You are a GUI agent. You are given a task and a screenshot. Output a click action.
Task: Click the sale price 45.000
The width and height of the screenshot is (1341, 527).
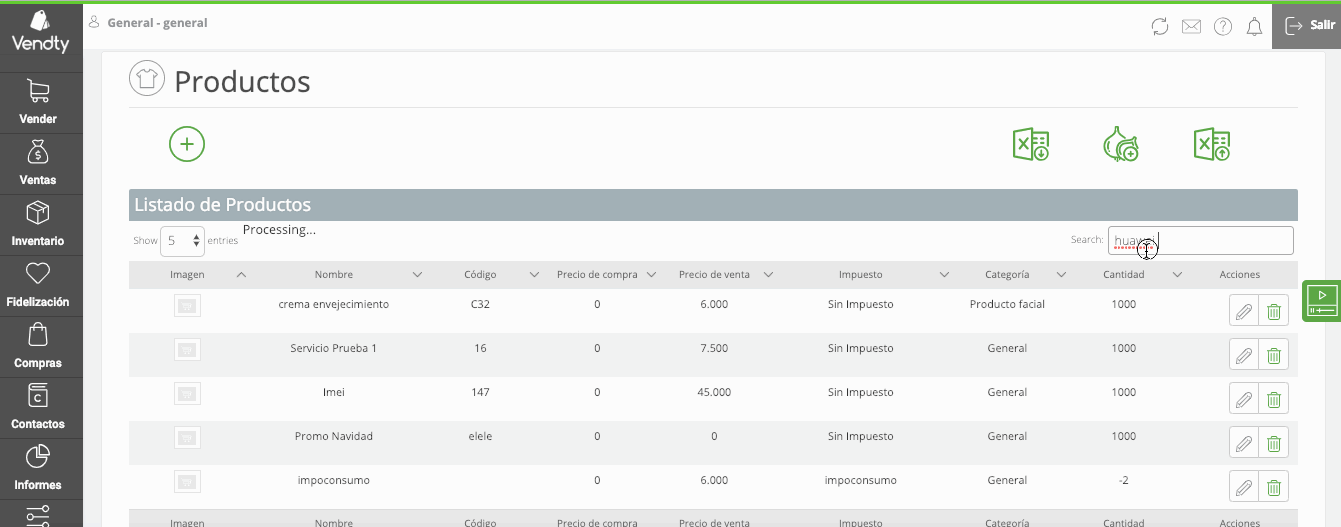click(713, 392)
